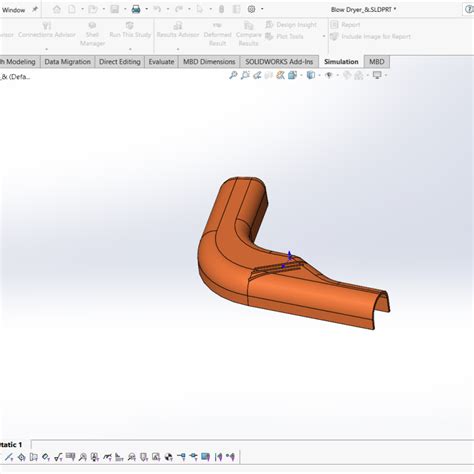
Task: Click Compare Results button
Action: coord(248,34)
